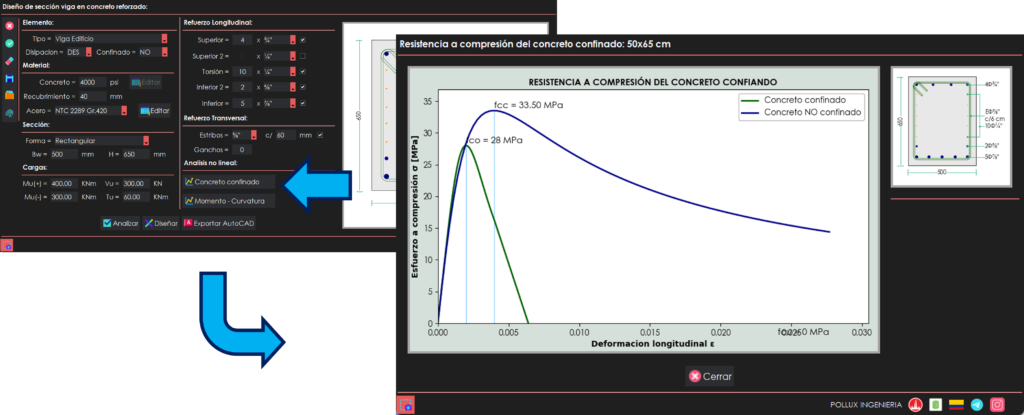Expand the Forma Rectangular dropdown
Screen dimensions: 1024x415
pos(147,140)
